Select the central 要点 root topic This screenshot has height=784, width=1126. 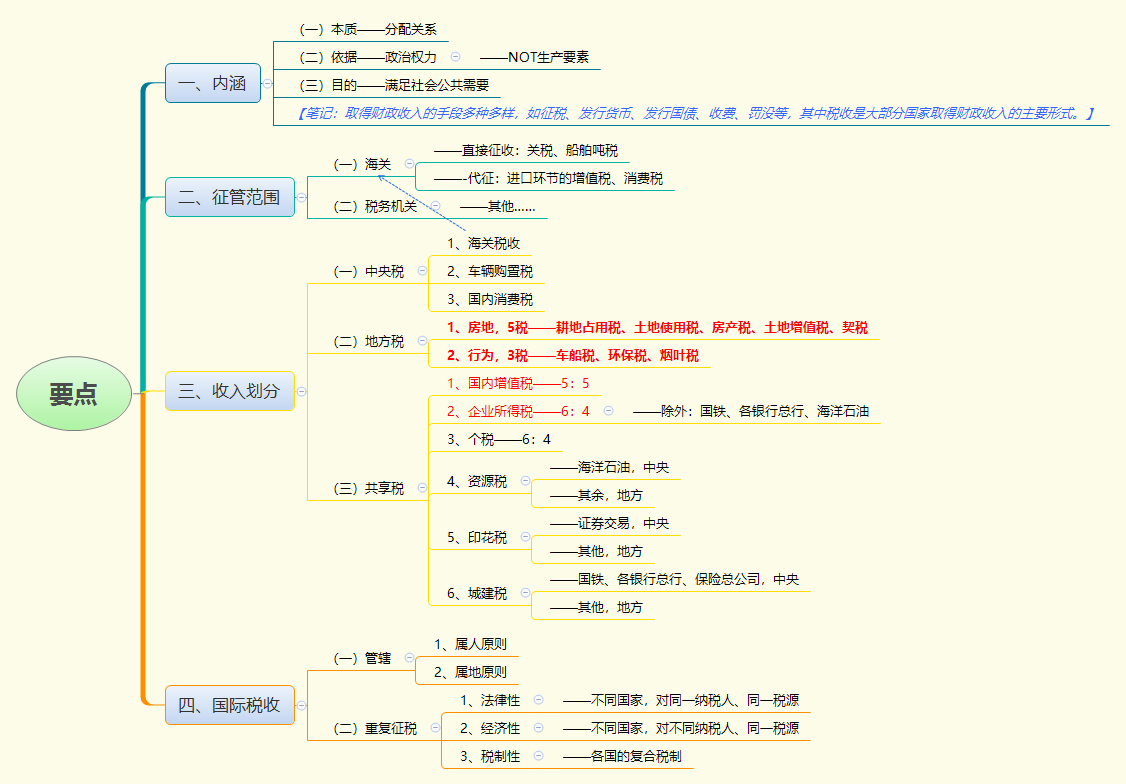pos(74,393)
